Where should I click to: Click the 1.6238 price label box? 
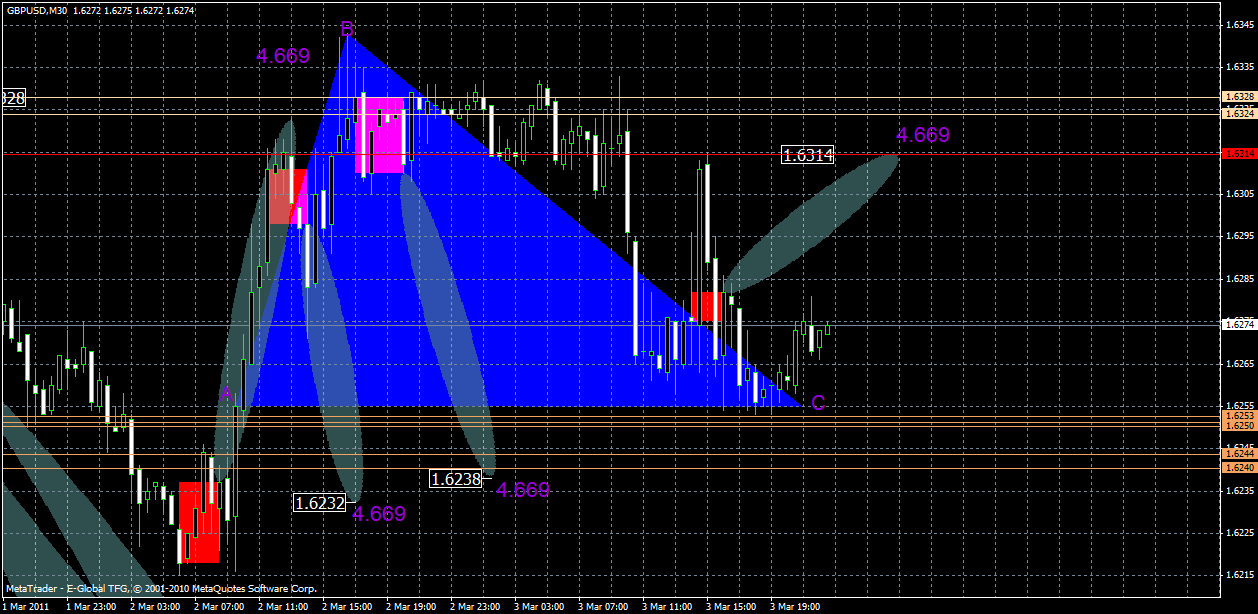click(x=456, y=479)
